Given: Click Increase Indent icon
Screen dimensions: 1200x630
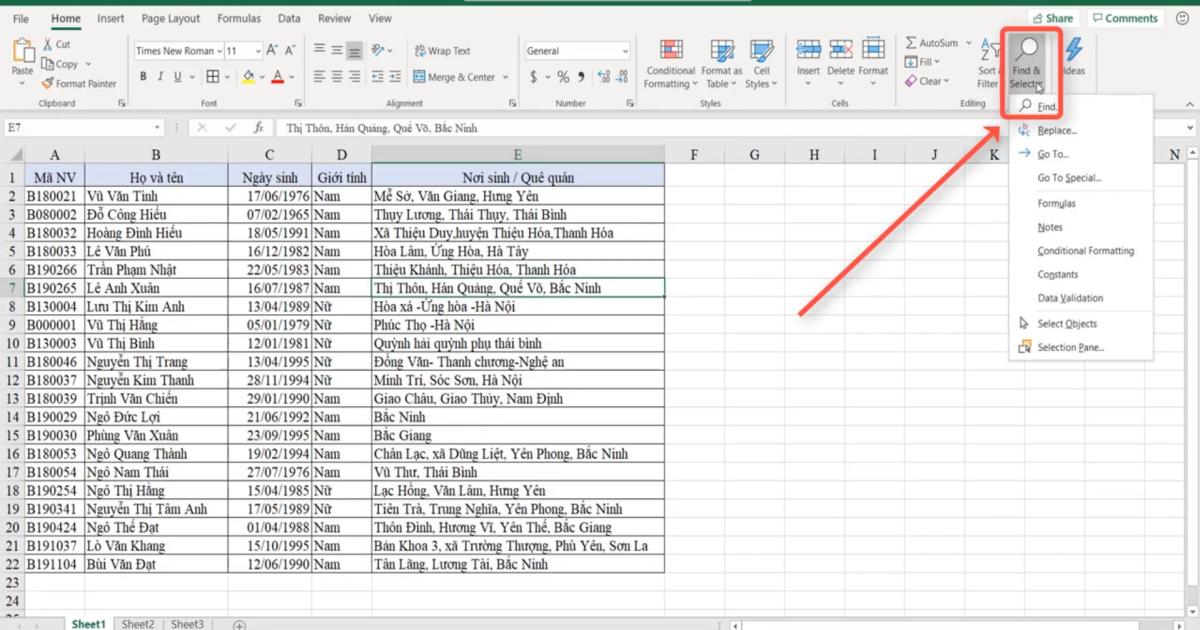Looking at the screenshot, I should (395, 77).
